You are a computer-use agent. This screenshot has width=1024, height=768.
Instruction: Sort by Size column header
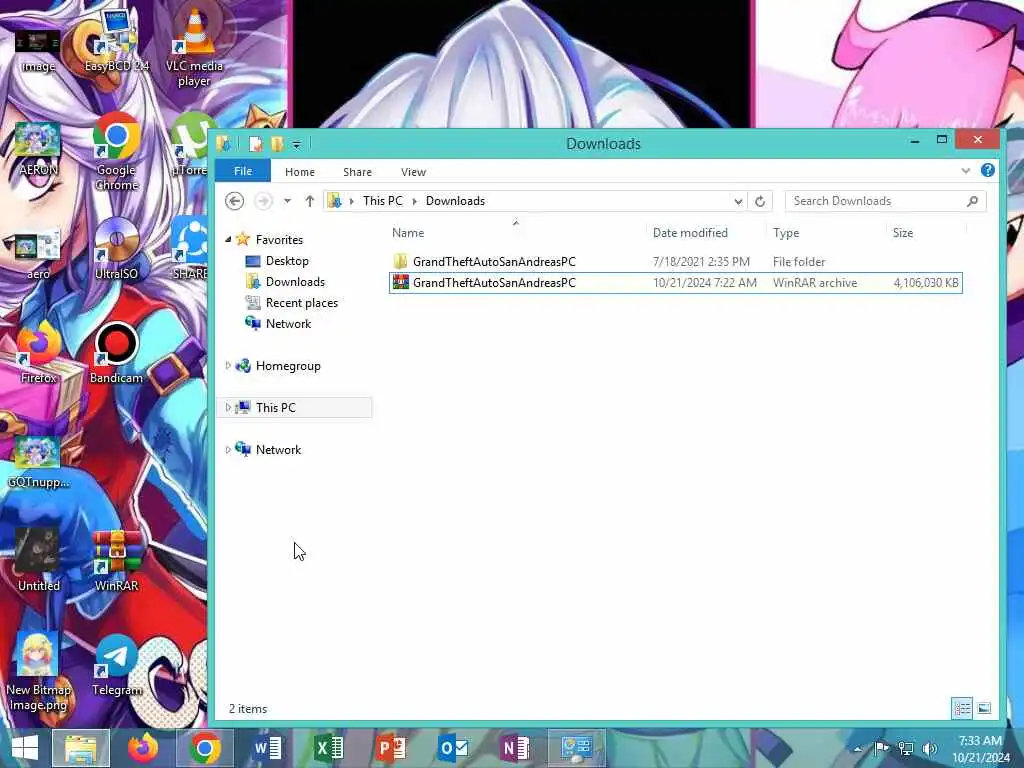(x=903, y=233)
